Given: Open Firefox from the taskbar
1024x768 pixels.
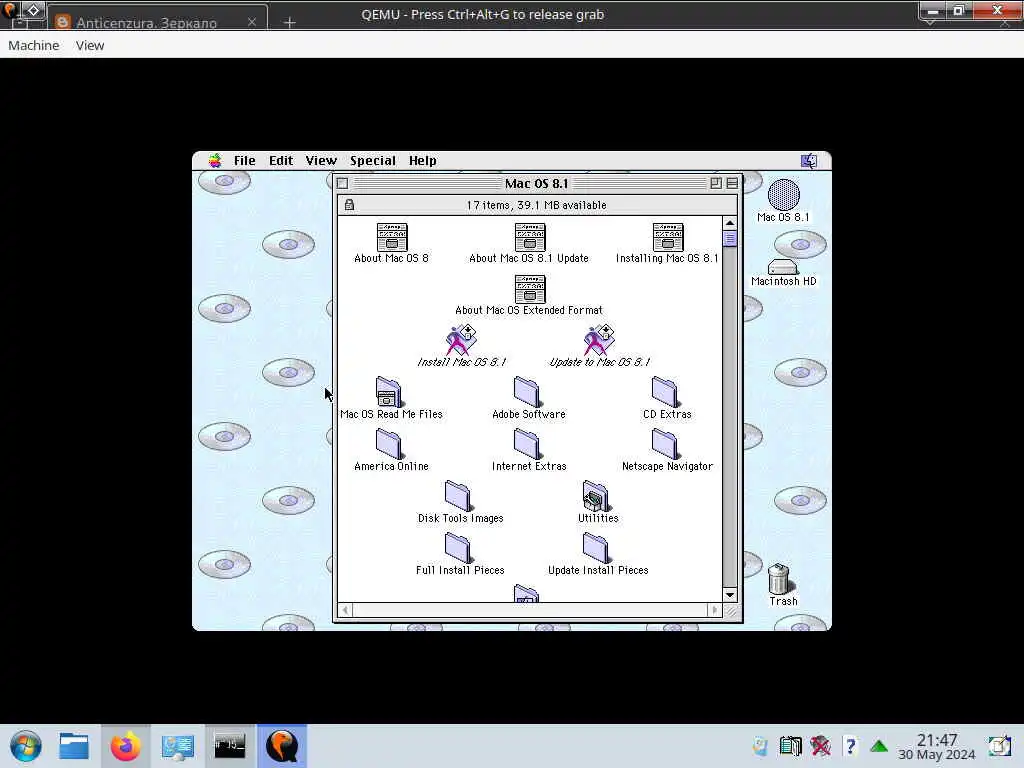Looking at the screenshot, I should 125,746.
